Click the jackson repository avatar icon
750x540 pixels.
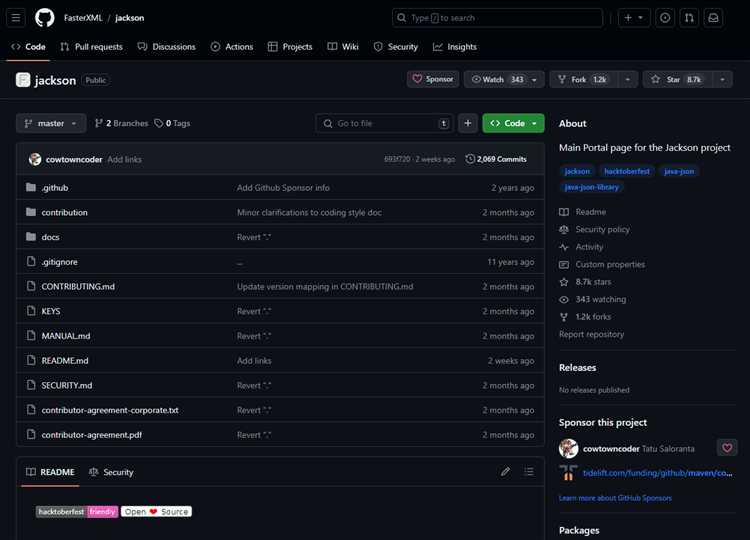click(23, 80)
